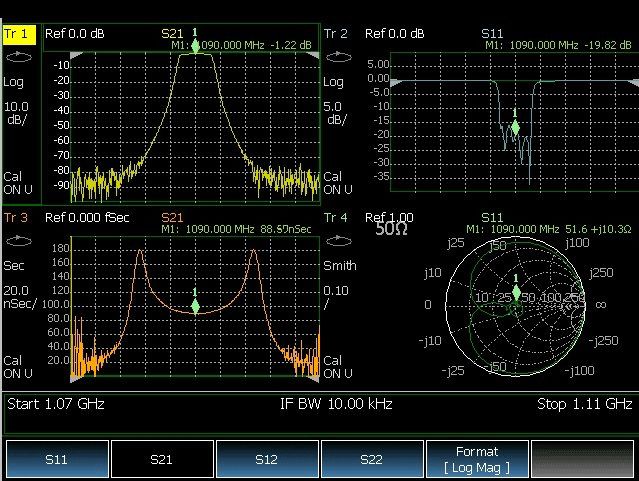Select marker 1 diamond on Smith chart
This screenshot has height=481, width=639.
[516, 293]
